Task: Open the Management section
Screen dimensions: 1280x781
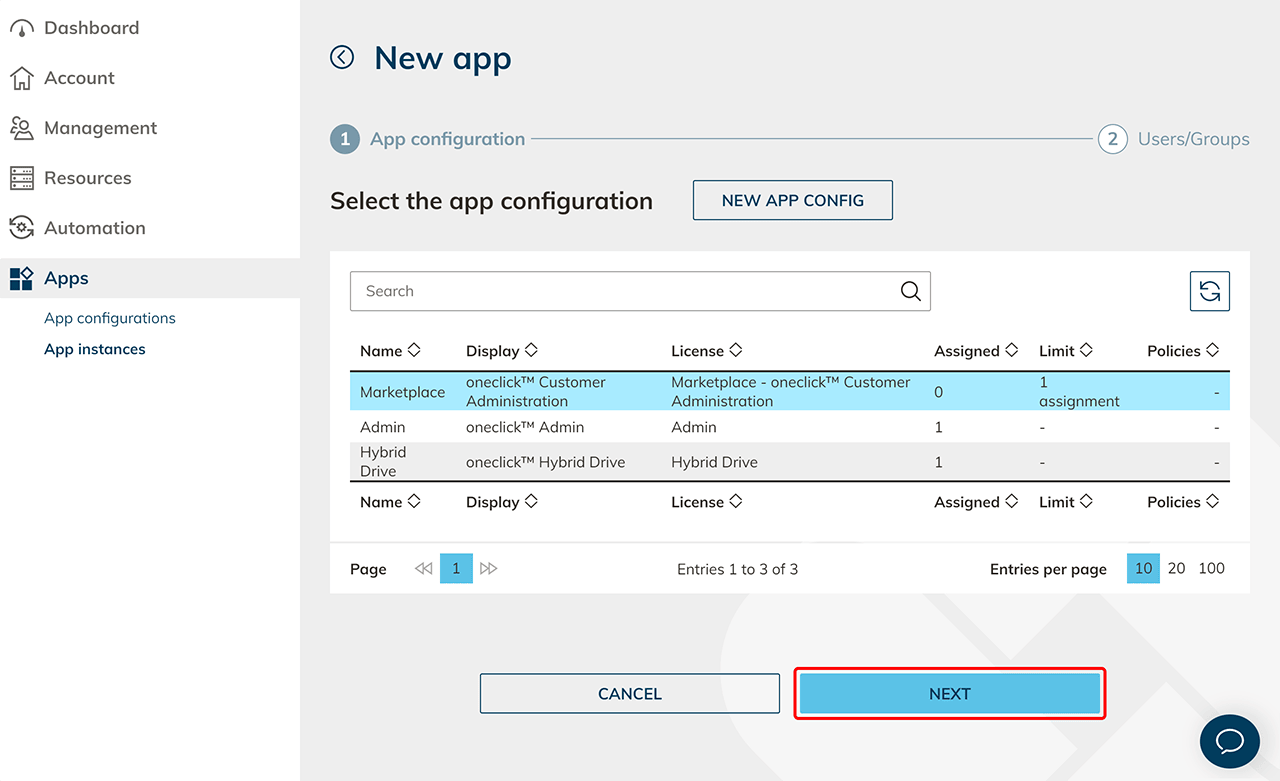Action: (x=100, y=128)
